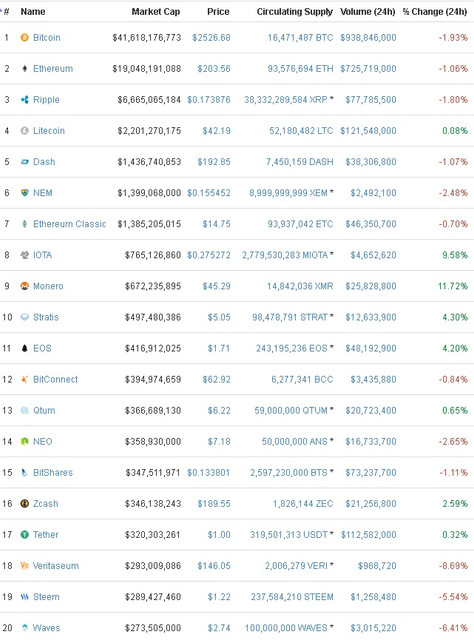The height and width of the screenshot is (640, 474).
Task: Click the Litecoin coin icon
Action: pos(24,131)
